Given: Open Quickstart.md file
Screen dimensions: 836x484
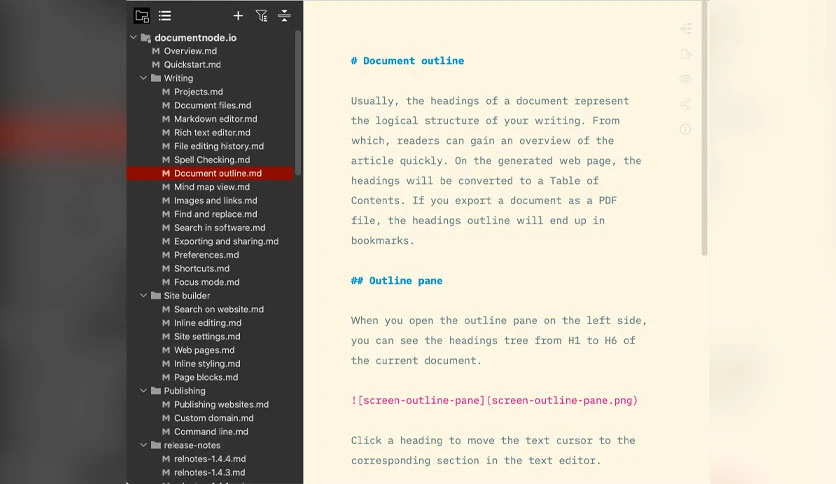Looking at the screenshot, I should coord(192,64).
